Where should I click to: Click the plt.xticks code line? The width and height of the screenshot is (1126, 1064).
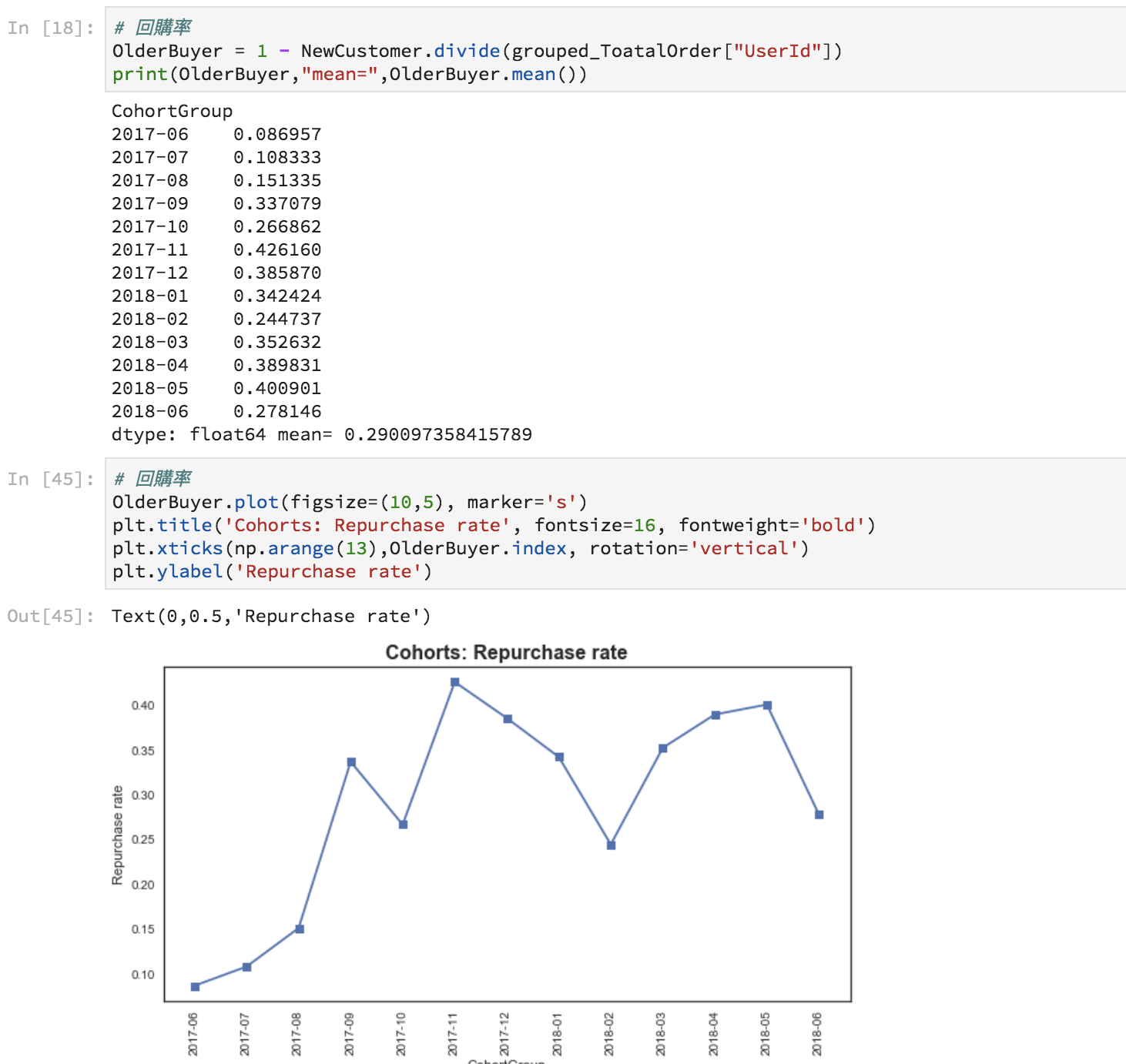(461, 548)
